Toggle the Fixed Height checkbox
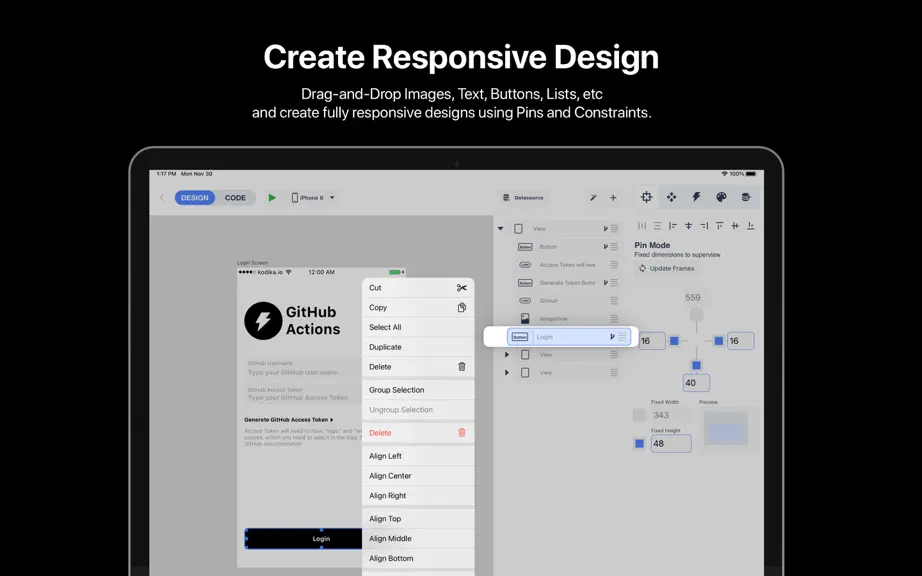Viewport: 922px width, 576px height. 639,444
